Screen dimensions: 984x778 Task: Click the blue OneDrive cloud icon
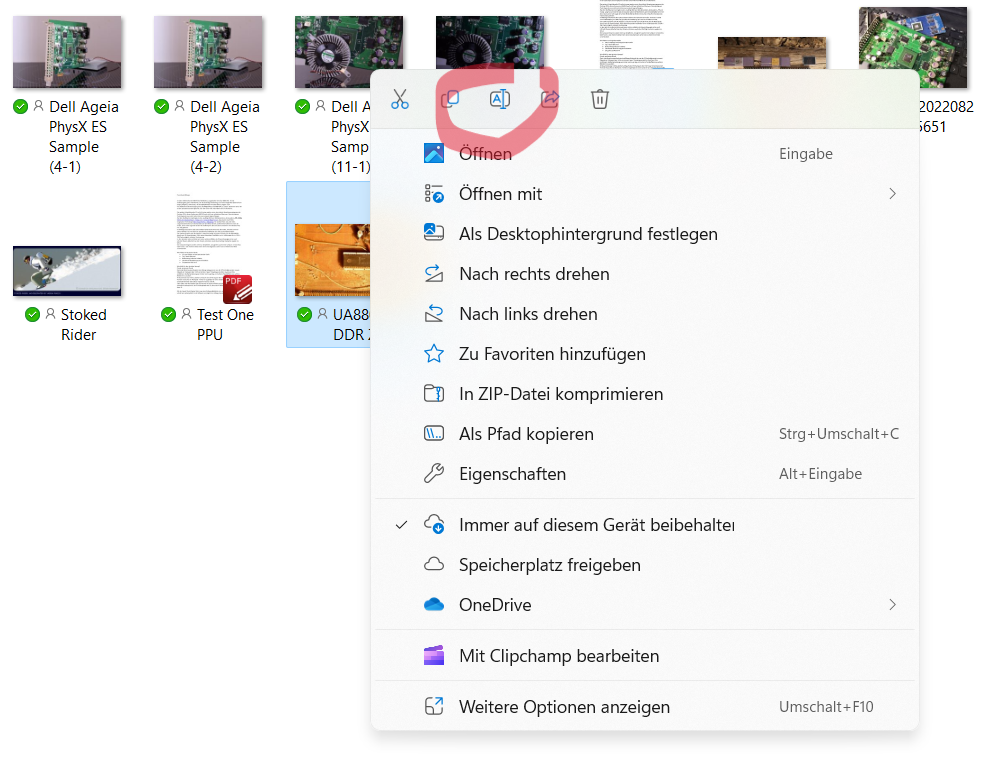coord(434,604)
